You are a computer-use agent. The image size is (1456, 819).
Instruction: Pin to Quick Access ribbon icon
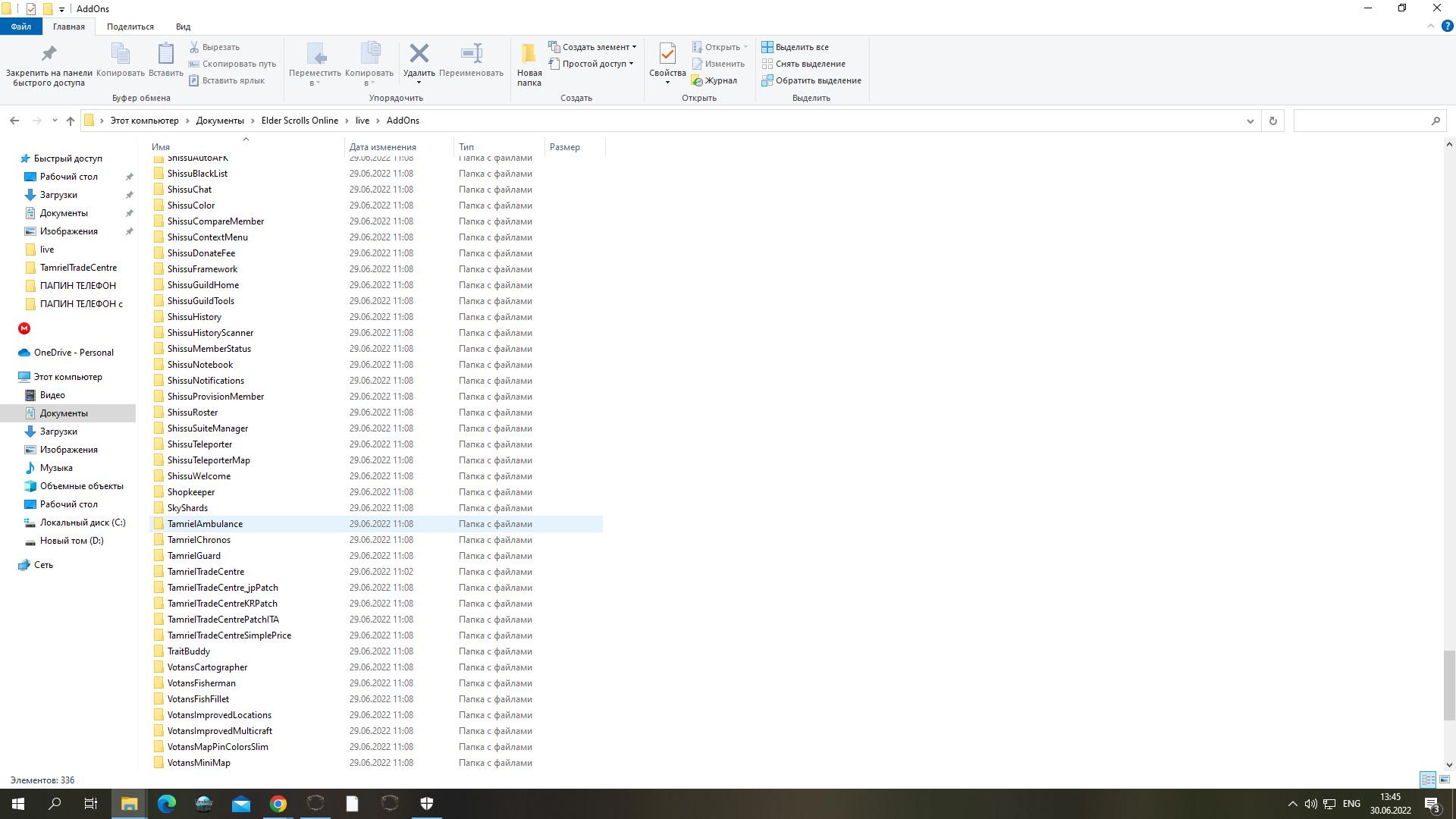pyautogui.click(x=49, y=54)
